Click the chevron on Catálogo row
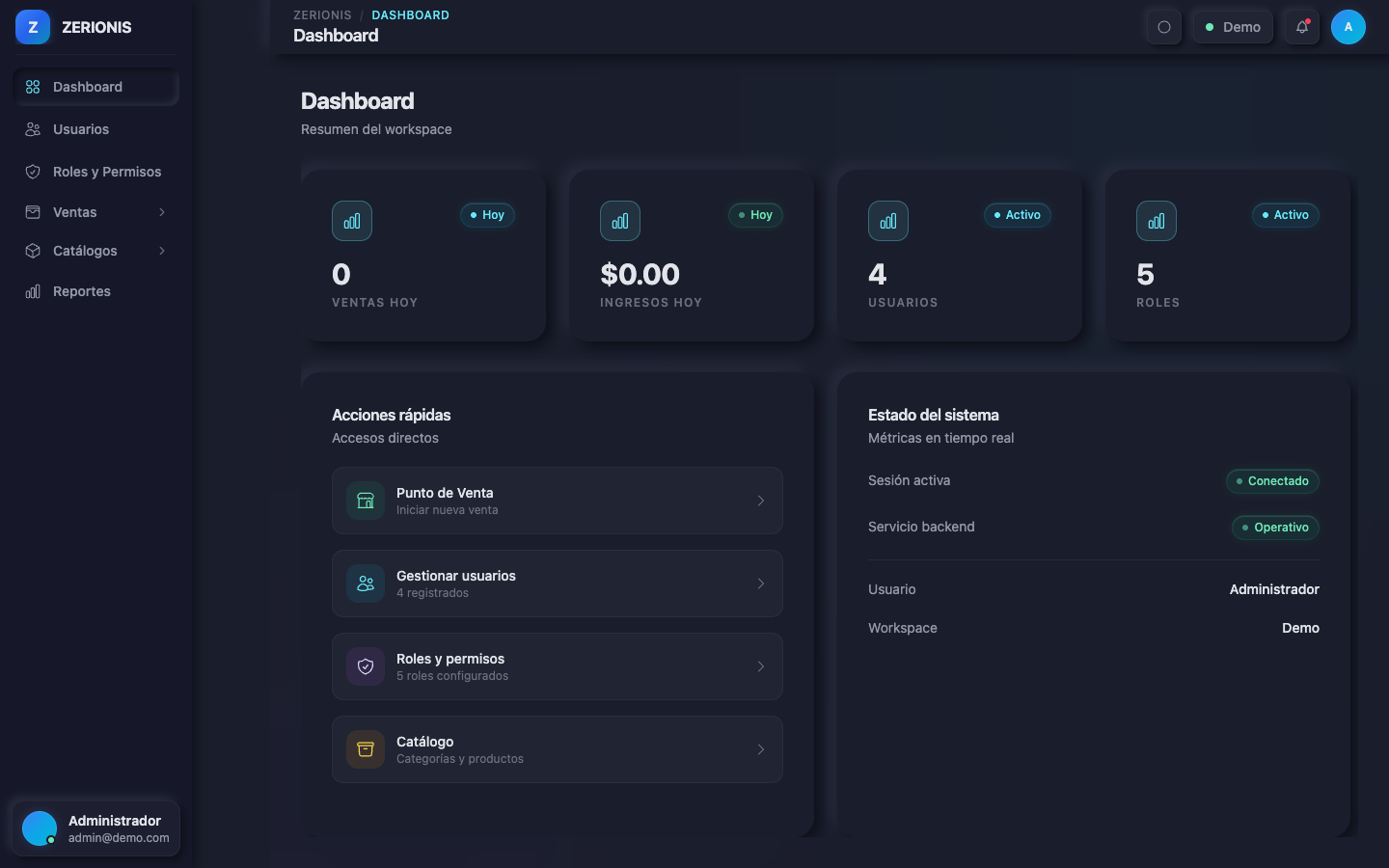The width and height of the screenshot is (1389, 868). [x=761, y=749]
